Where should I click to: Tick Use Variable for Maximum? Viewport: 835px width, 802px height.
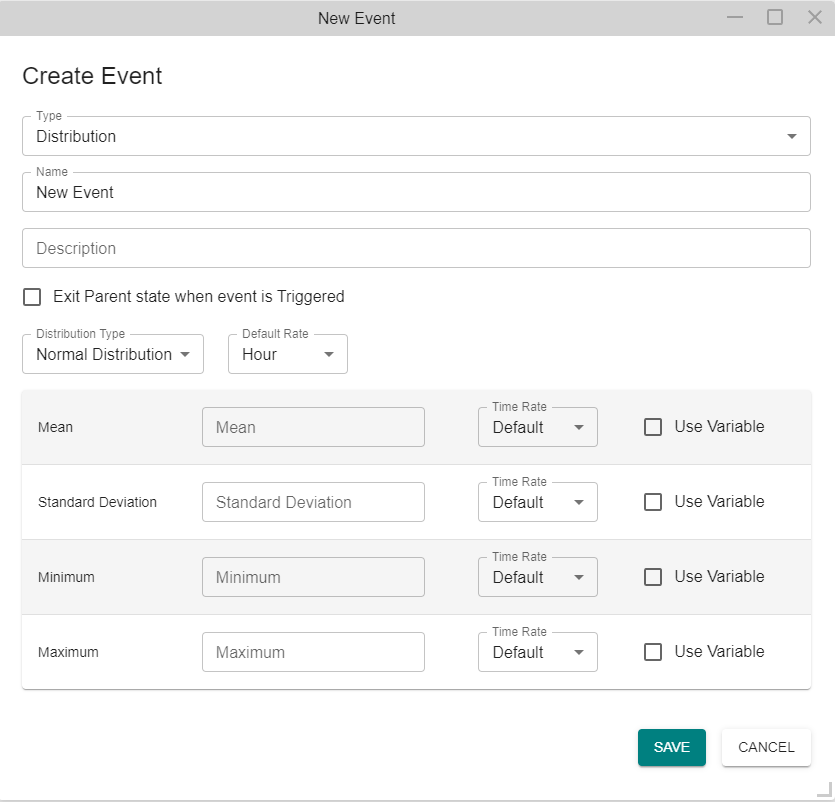coord(653,652)
